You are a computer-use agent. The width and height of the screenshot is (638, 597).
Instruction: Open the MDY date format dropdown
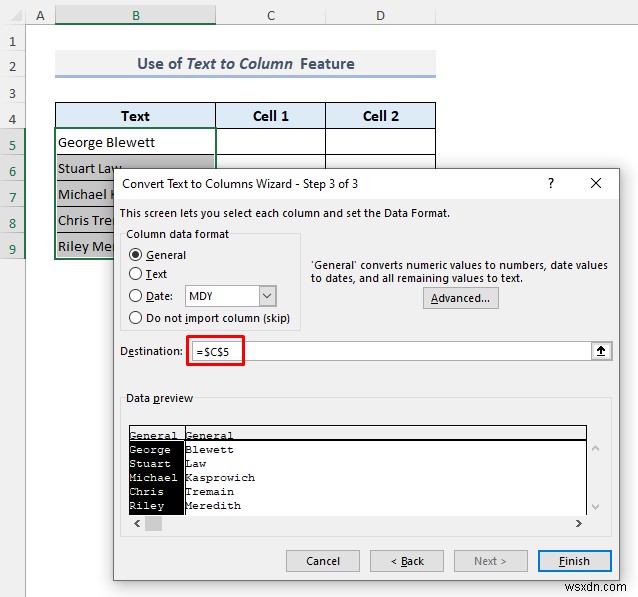click(267, 296)
